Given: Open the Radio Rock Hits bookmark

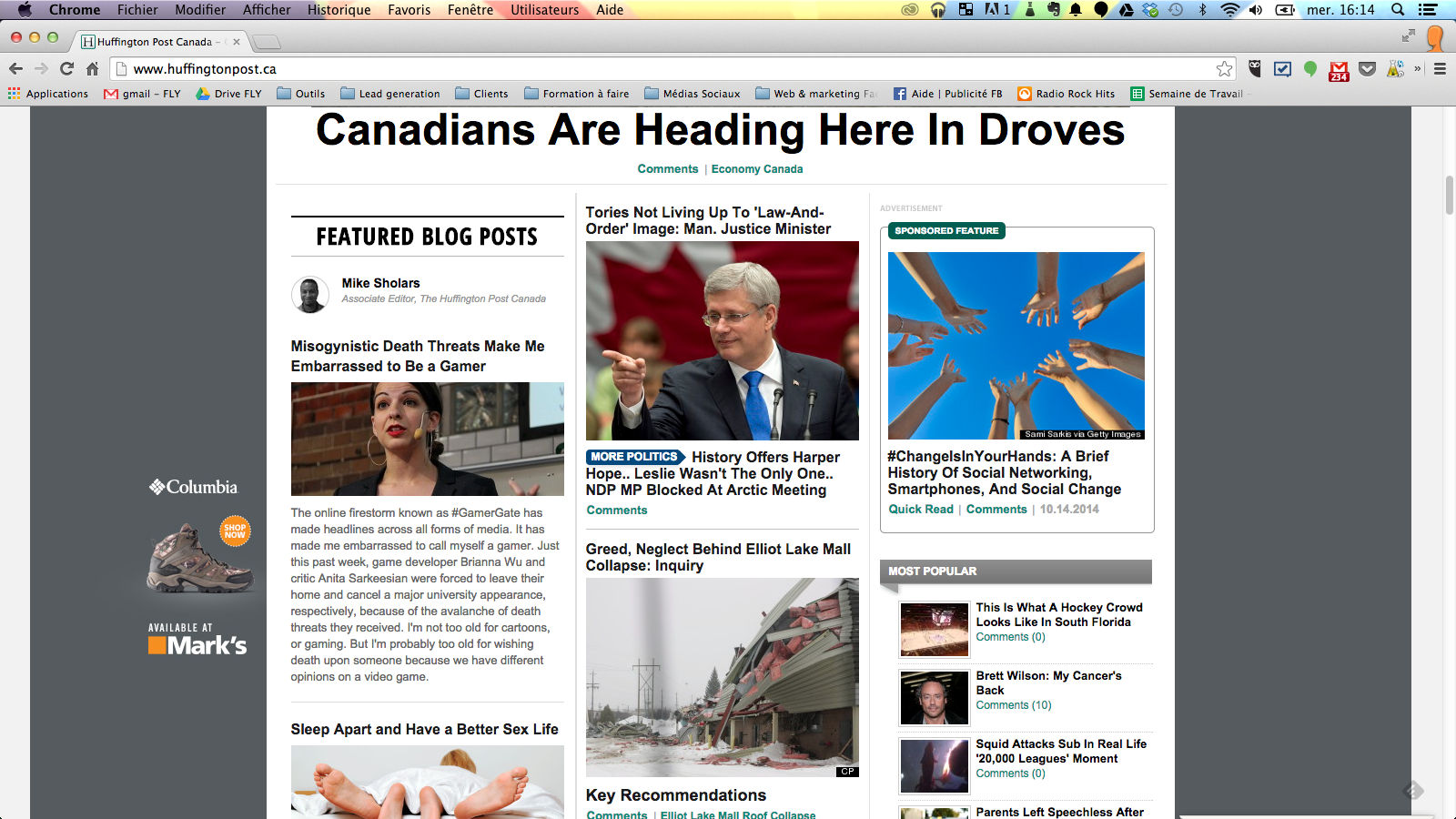Looking at the screenshot, I should 1067,94.
